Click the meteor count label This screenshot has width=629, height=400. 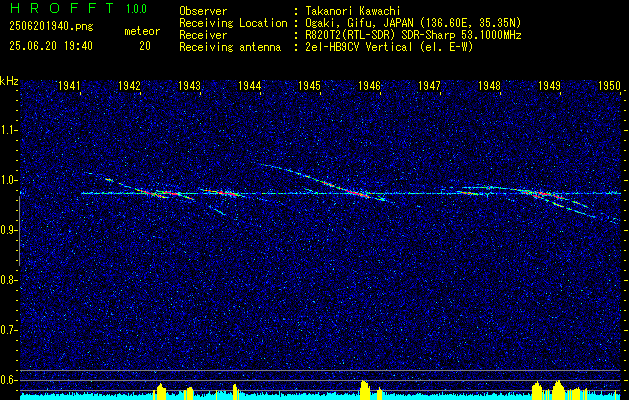[142, 31]
